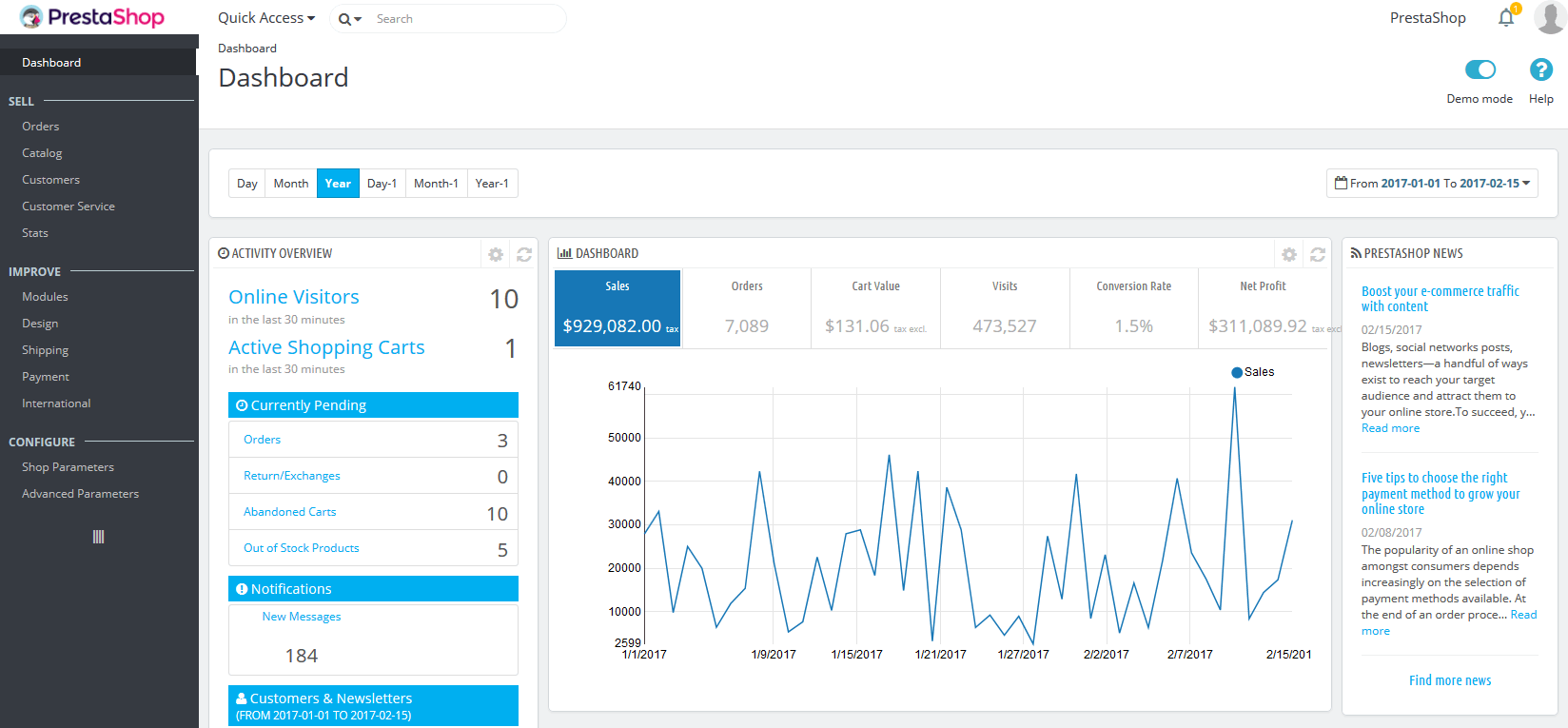This screenshot has height=728, width=1568.
Task: Click the Notifications section header
Action: click(x=373, y=589)
